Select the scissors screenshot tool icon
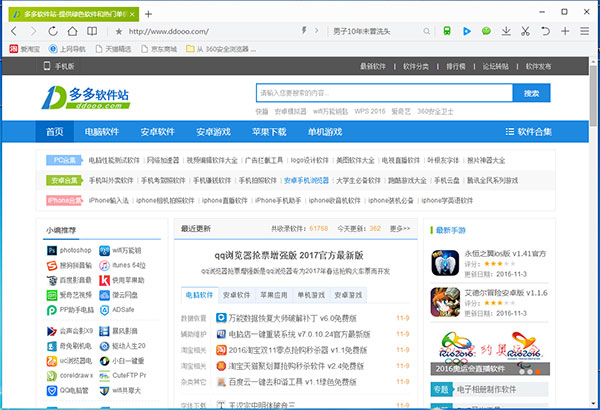This screenshot has width=600, height=410. 525,31
